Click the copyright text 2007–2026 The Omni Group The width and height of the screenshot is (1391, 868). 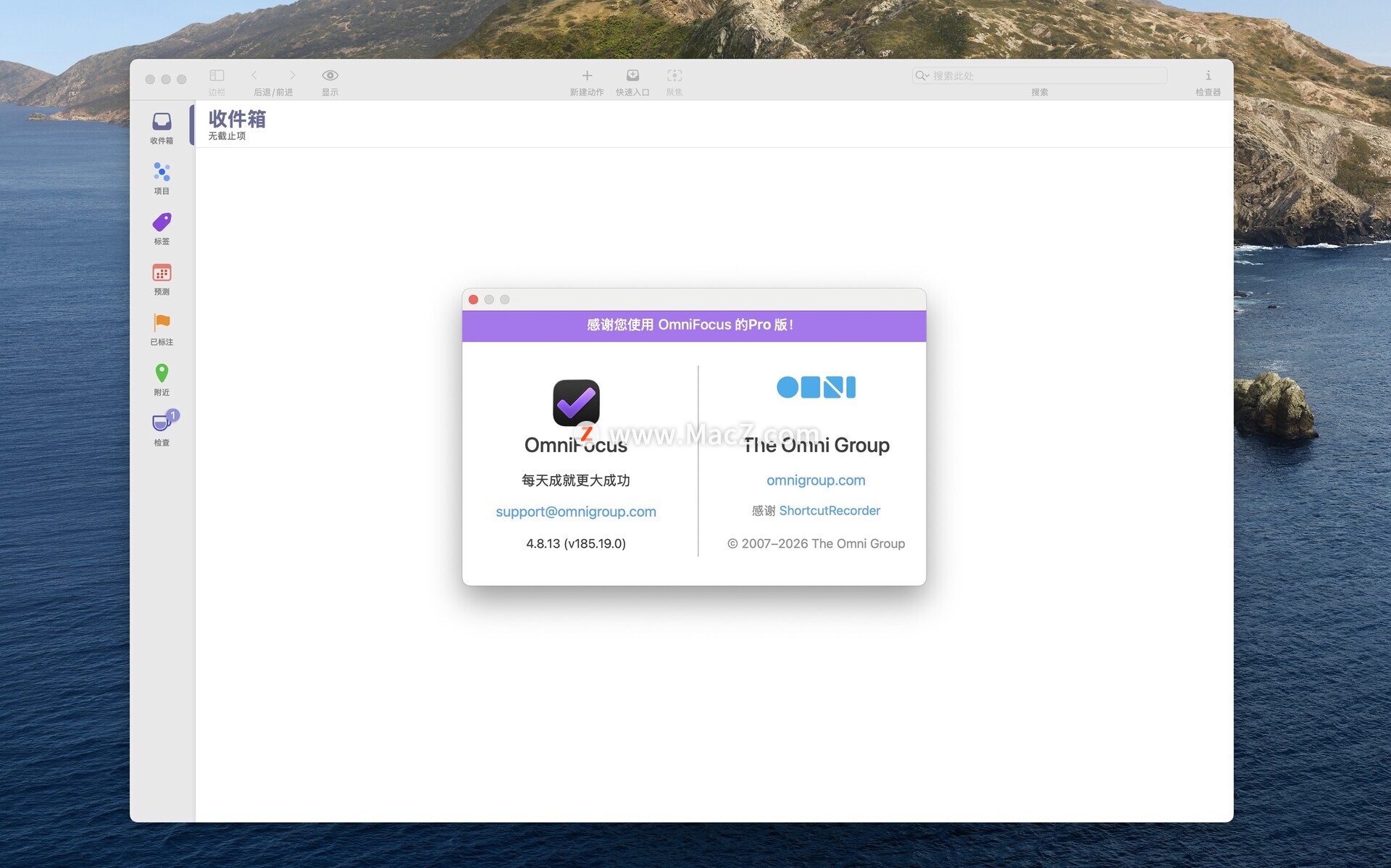(x=816, y=543)
